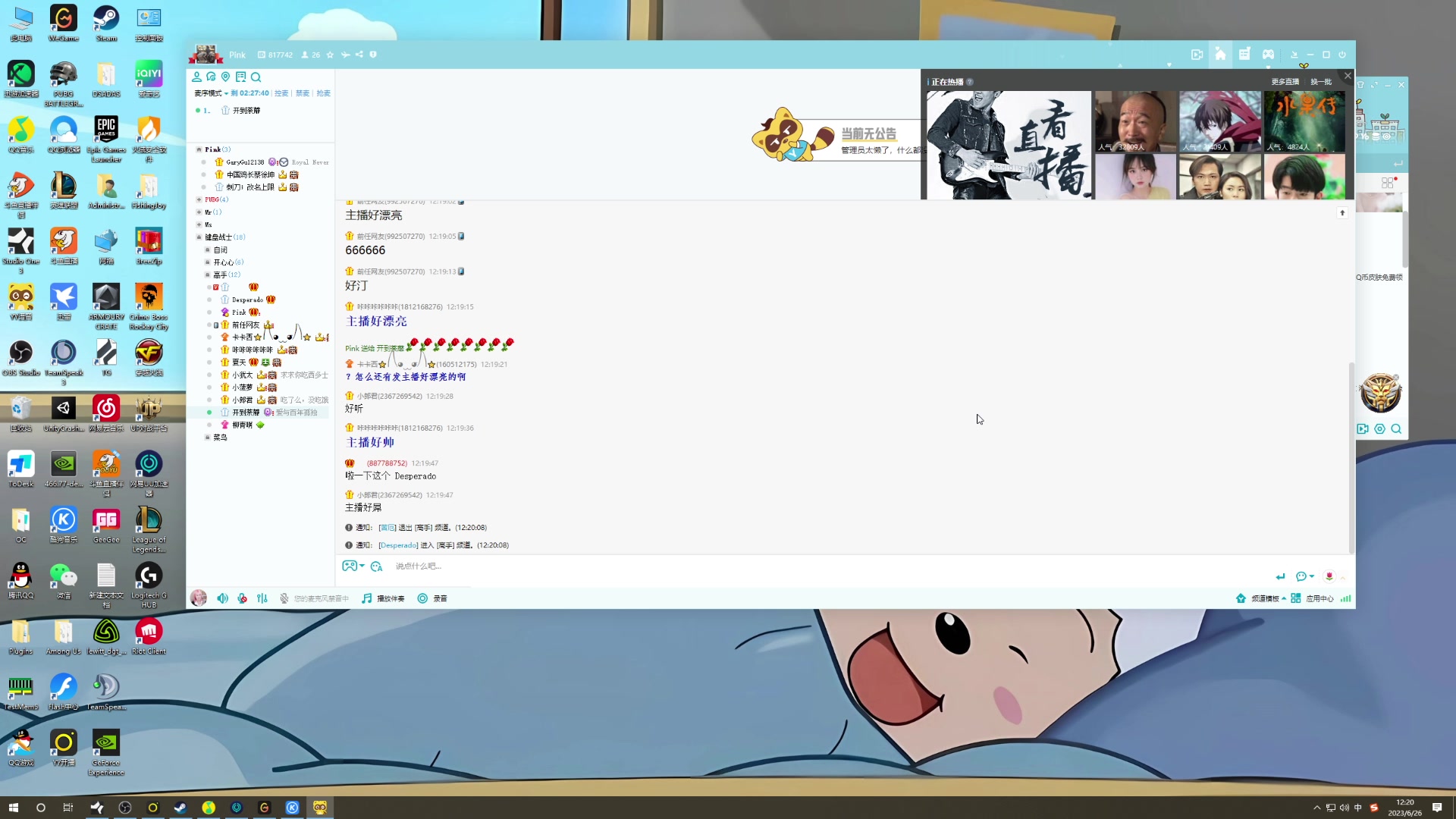Open 更多直播 more live streams

[x=1285, y=82]
